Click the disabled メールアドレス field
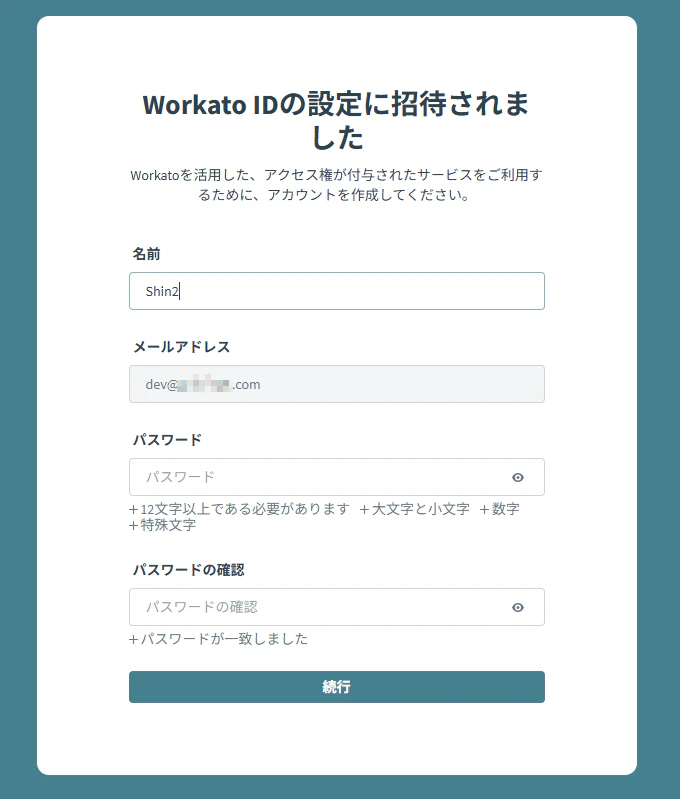This screenshot has height=799, width=680. pyautogui.click(x=336, y=384)
